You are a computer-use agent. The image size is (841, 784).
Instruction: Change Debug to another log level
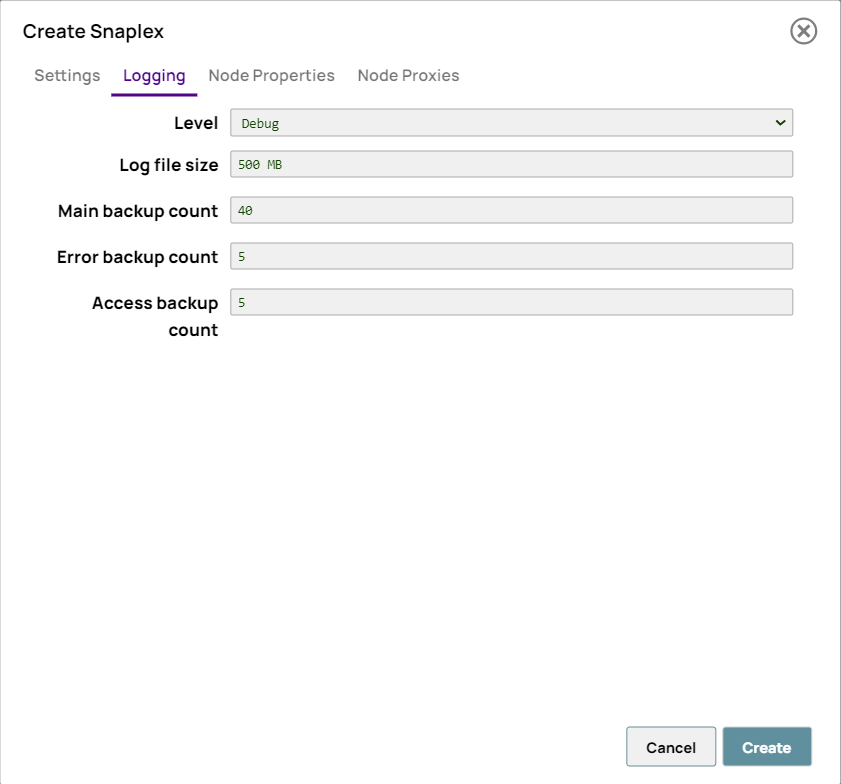click(512, 123)
